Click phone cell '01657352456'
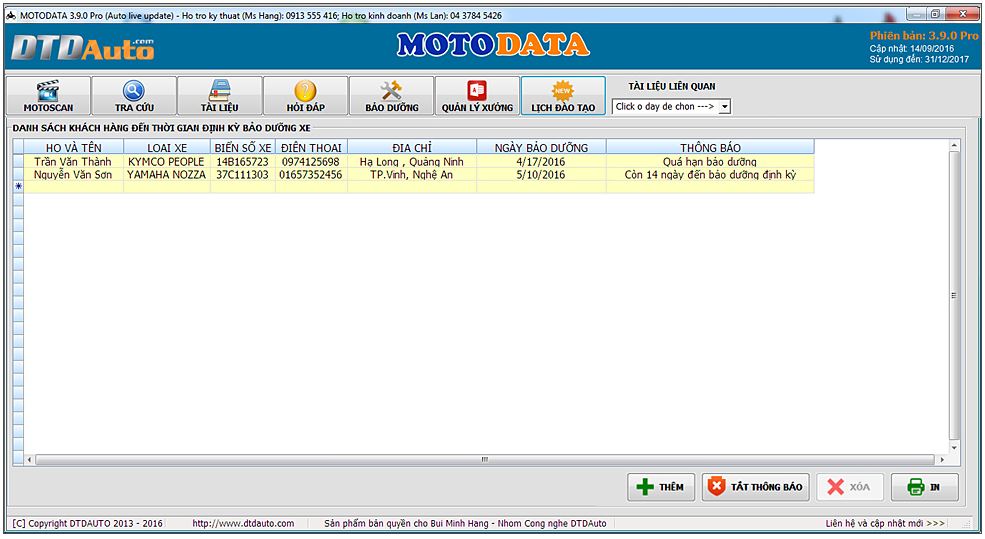Screen dimensions: 985x539 pyautogui.click(x=311, y=175)
